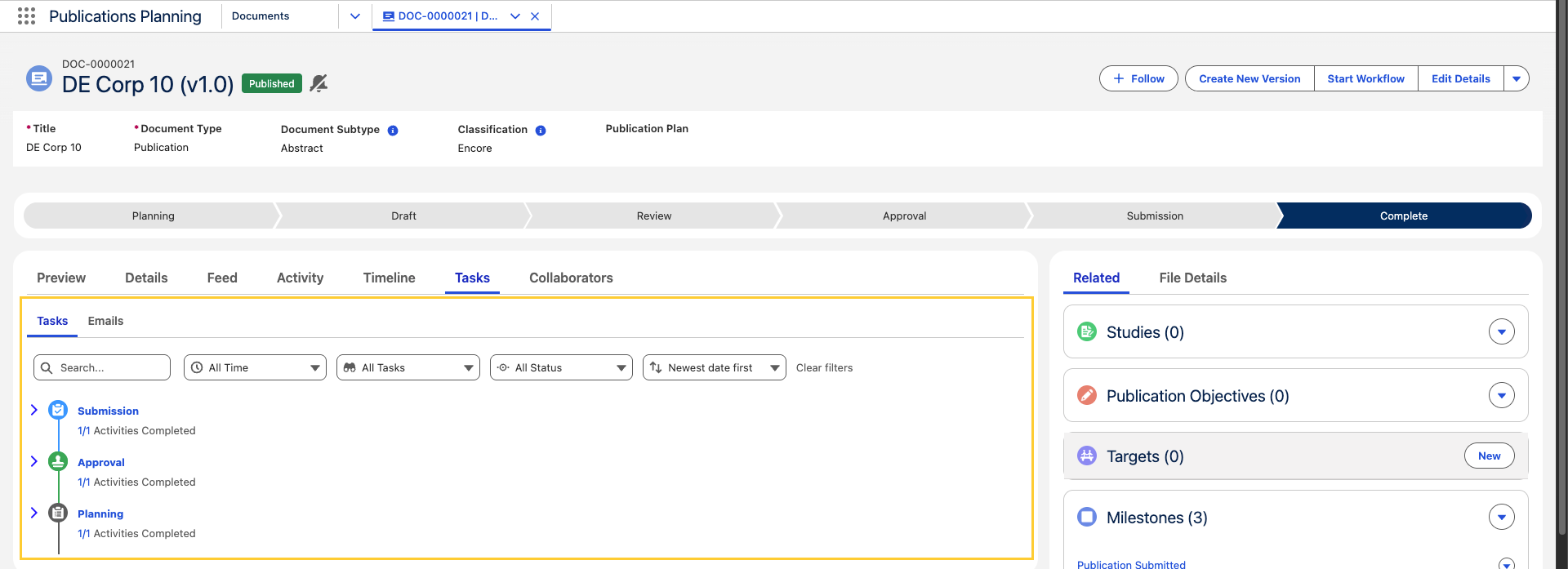Click the Clear filters link
Screen dimensions: 1568x569
click(x=824, y=367)
